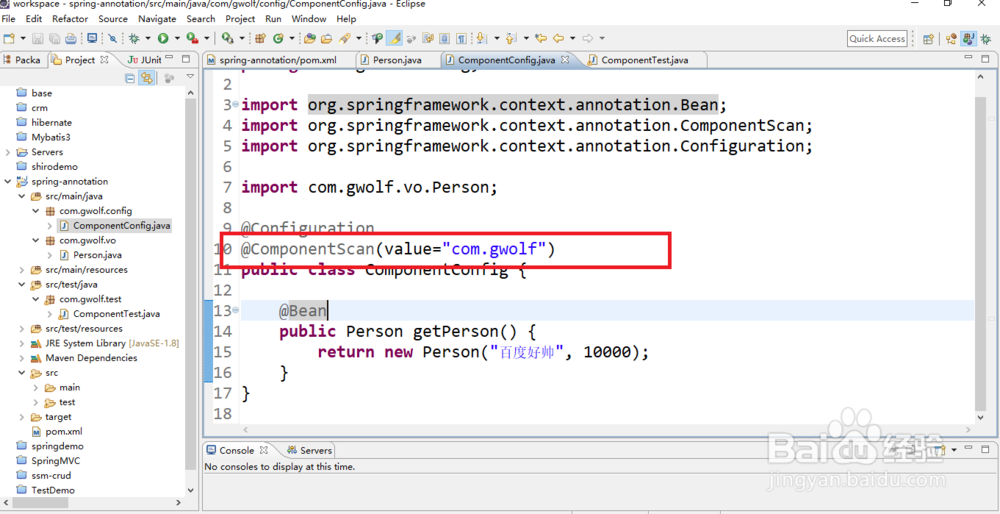
Task: Expand the Servers folder node
Action: coord(8,152)
